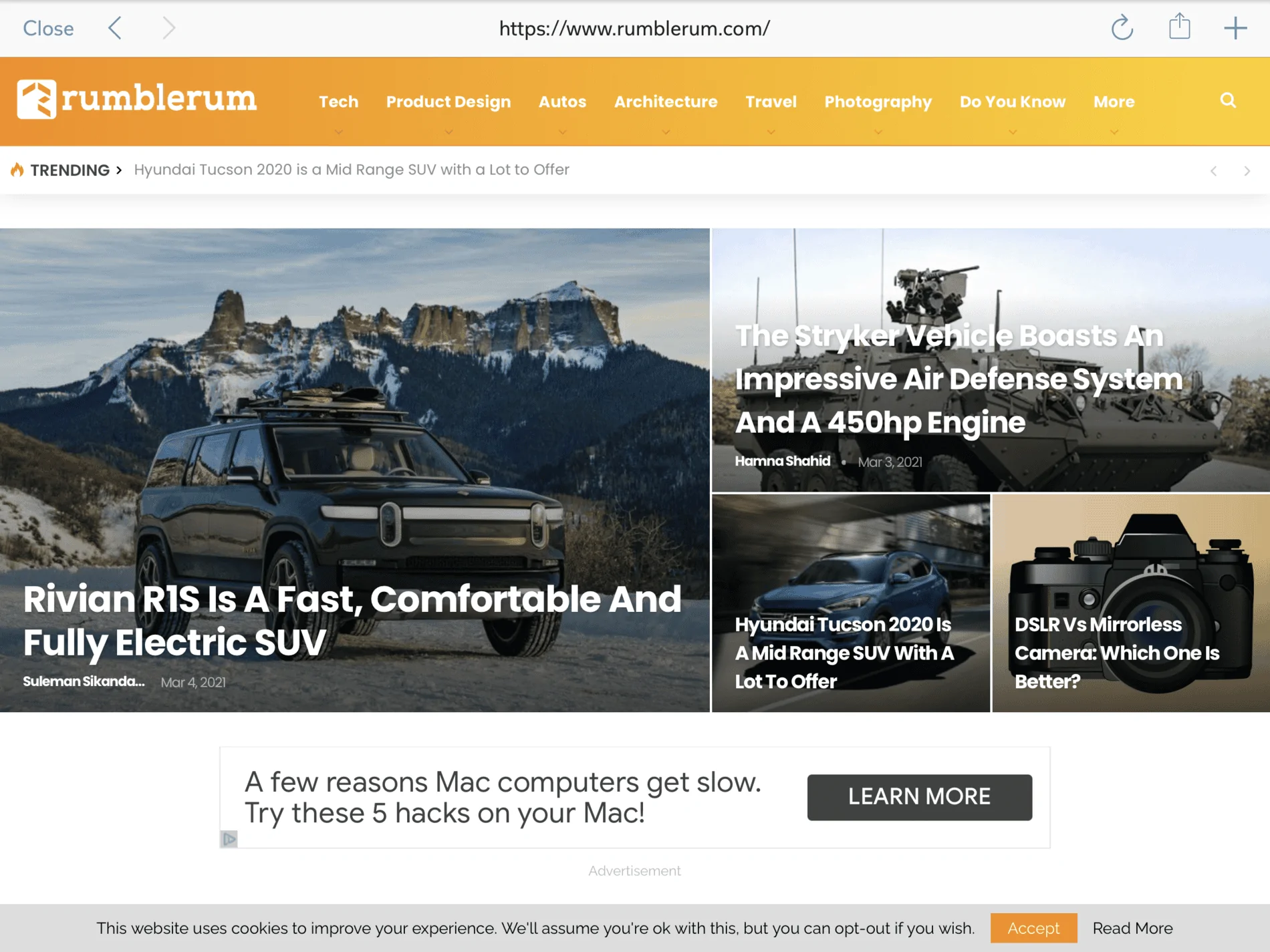1270x952 pixels.
Task: Open the Hyundai Tucson 2020 card headline
Action: (x=845, y=653)
